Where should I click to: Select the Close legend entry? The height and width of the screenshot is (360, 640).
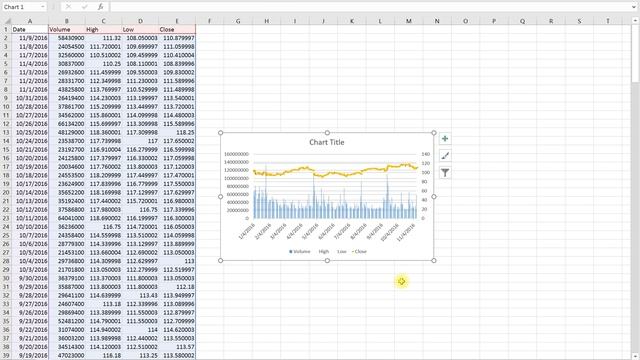click(x=359, y=251)
